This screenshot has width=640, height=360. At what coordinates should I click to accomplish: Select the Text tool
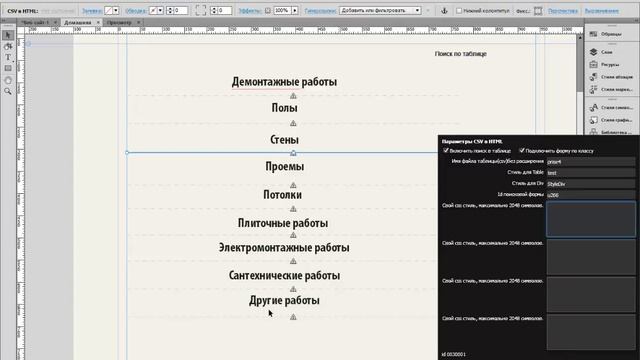8,58
